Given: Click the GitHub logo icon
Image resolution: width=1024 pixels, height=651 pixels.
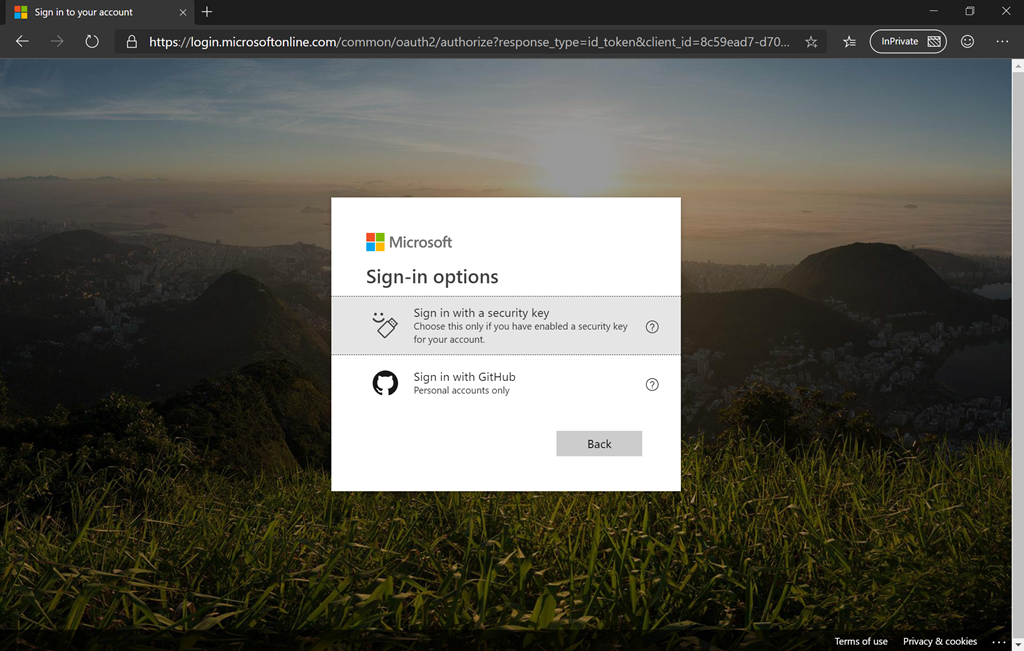Looking at the screenshot, I should pyautogui.click(x=385, y=383).
